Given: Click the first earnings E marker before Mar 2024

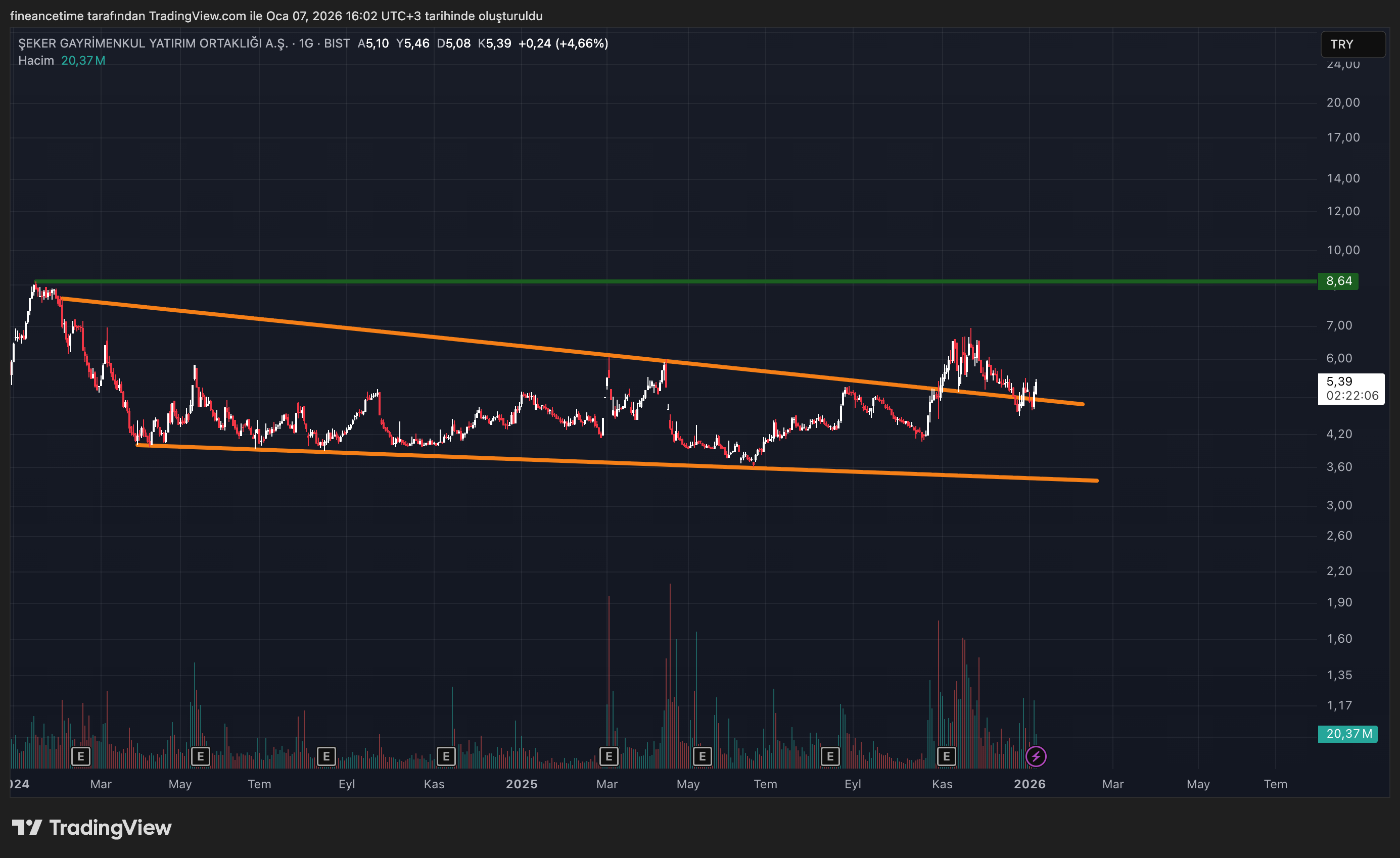Looking at the screenshot, I should click(x=81, y=756).
